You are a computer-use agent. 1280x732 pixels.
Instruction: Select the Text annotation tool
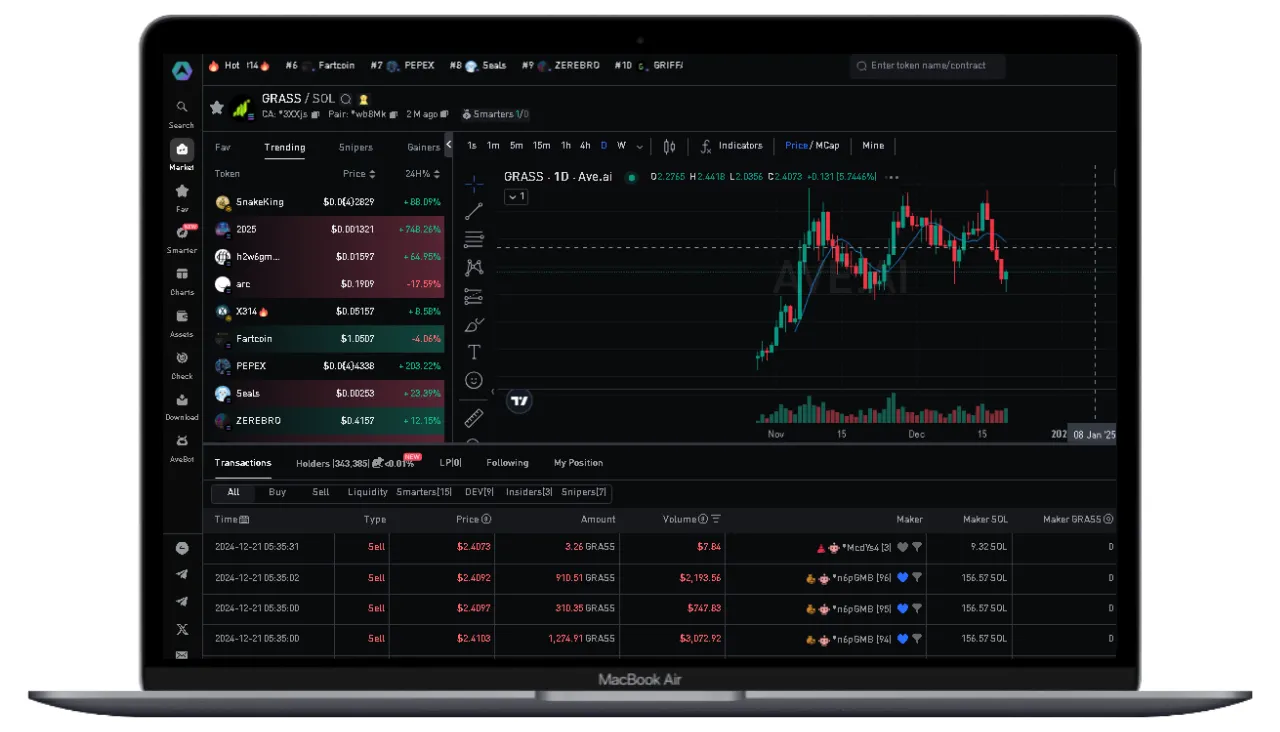pyautogui.click(x=474, y=352)
